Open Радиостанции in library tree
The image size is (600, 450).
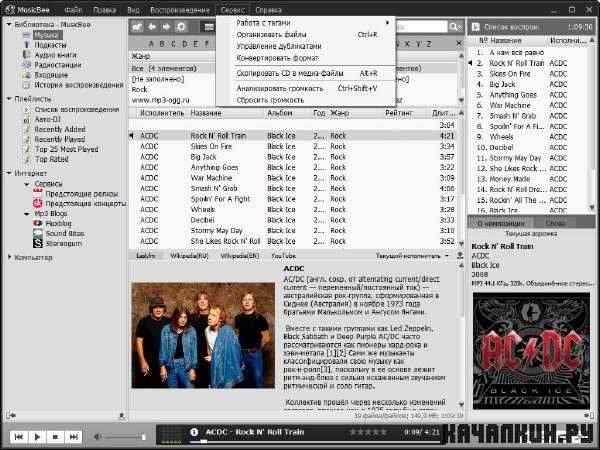(58, 65)
